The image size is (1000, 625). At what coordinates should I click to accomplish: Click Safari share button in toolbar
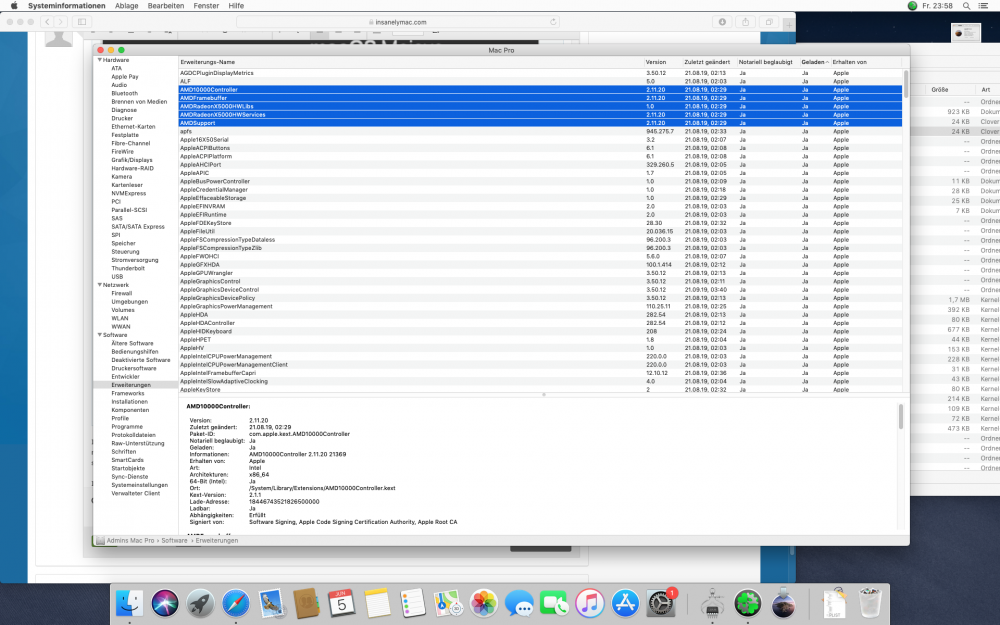(x=746, y=22)
